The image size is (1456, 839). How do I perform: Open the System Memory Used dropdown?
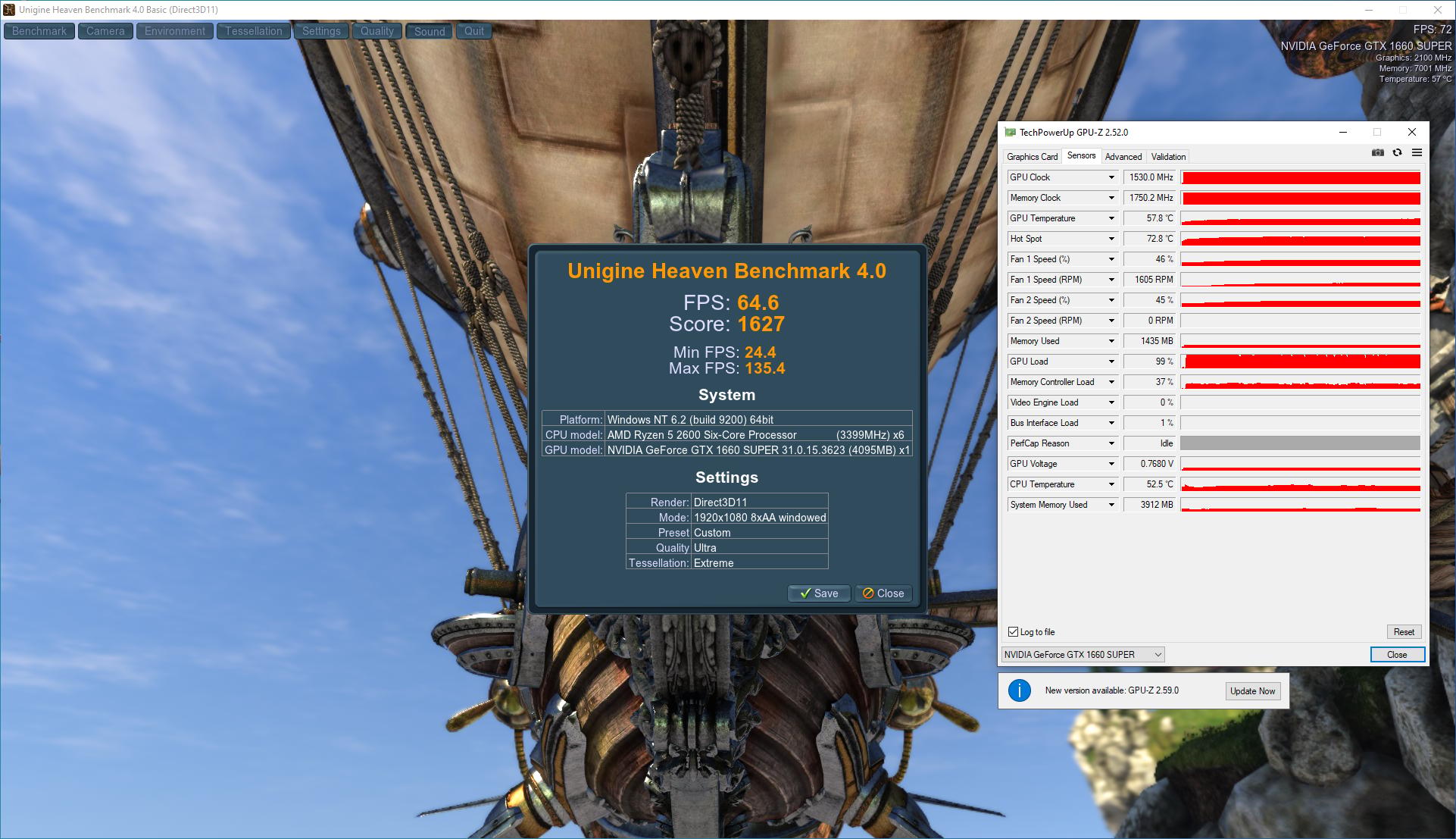tap(1111, 505)
